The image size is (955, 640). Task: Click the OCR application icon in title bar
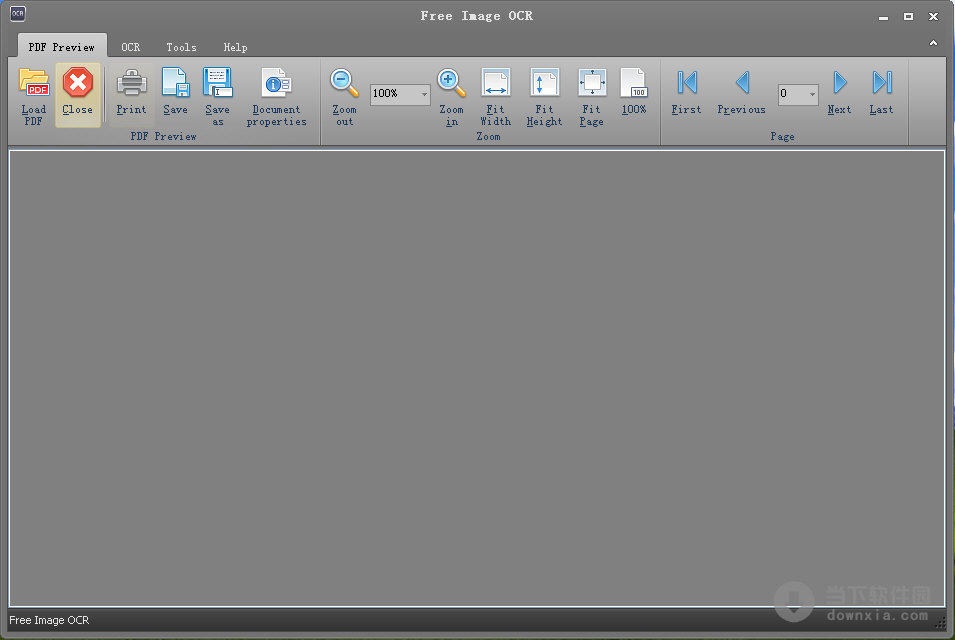pyautogui.click(x=18, y=13)
